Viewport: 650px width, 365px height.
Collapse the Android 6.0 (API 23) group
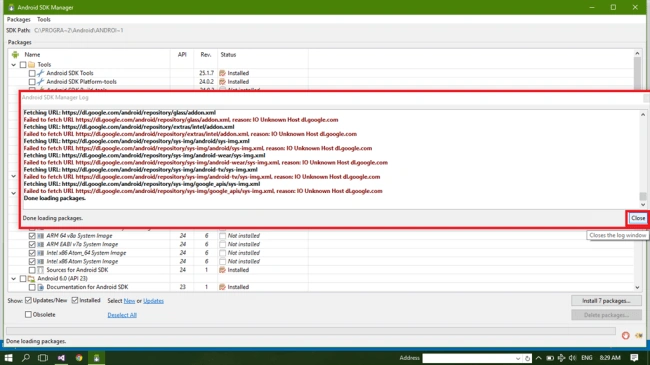click(14, 279)
